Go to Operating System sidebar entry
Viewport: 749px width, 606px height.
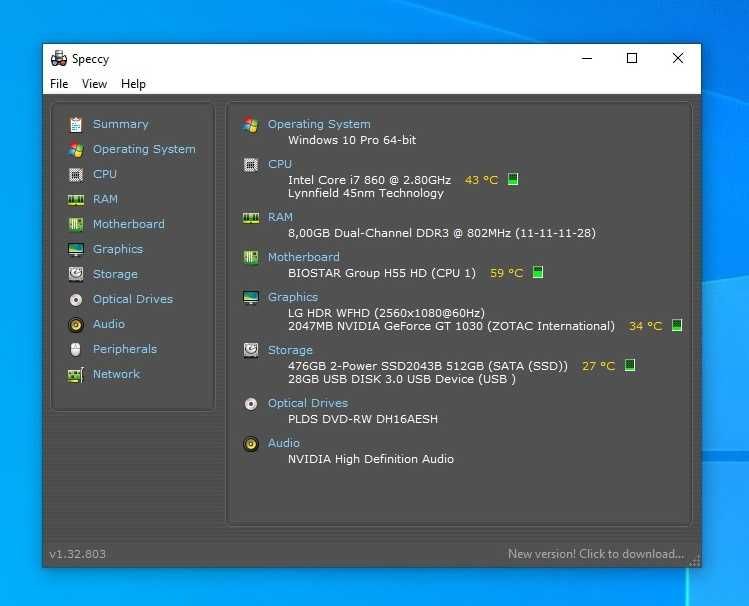tap(144, 149)
